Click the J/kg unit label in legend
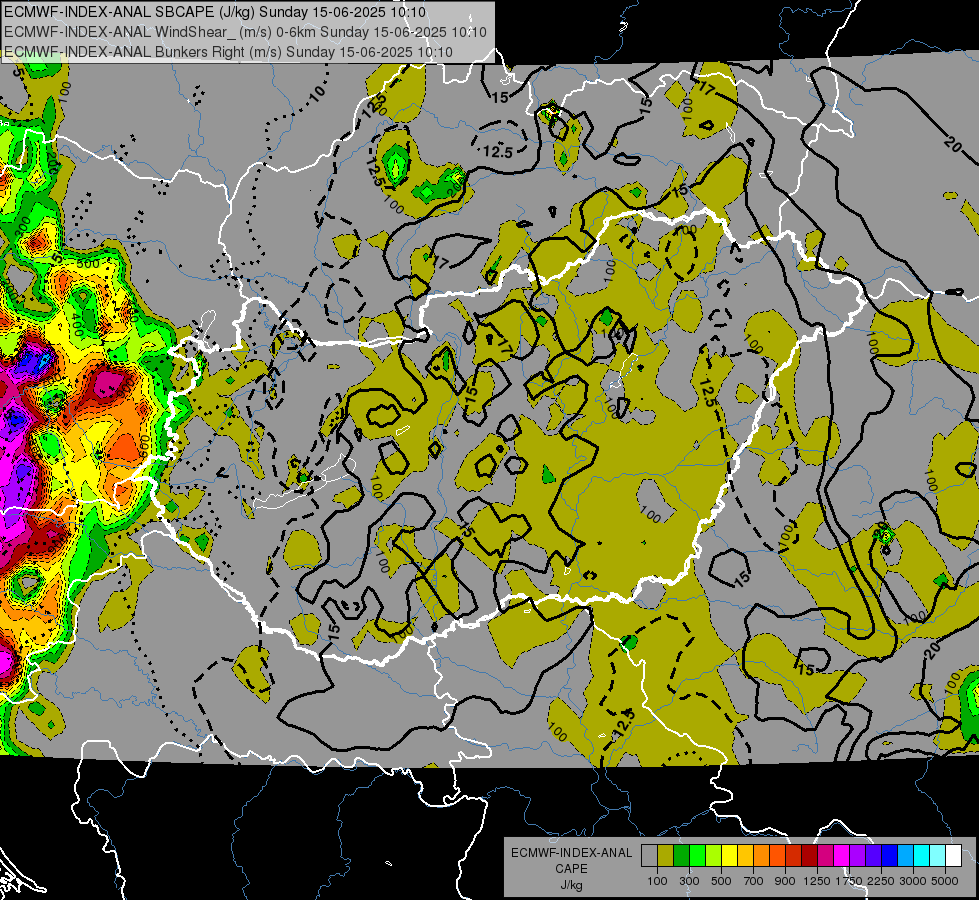This screenshot has width=979, height=900. 572,886
